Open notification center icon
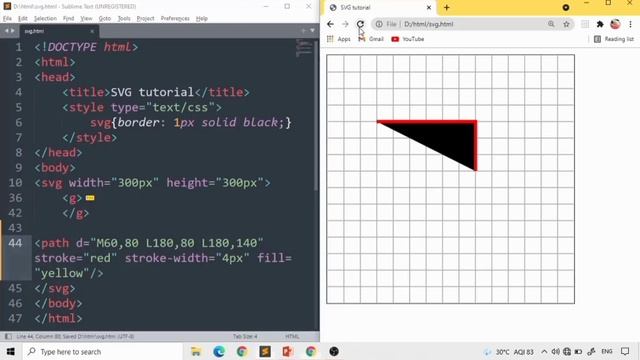The height and width of the screenshot is (360, 640). click(x=625, y=351)
